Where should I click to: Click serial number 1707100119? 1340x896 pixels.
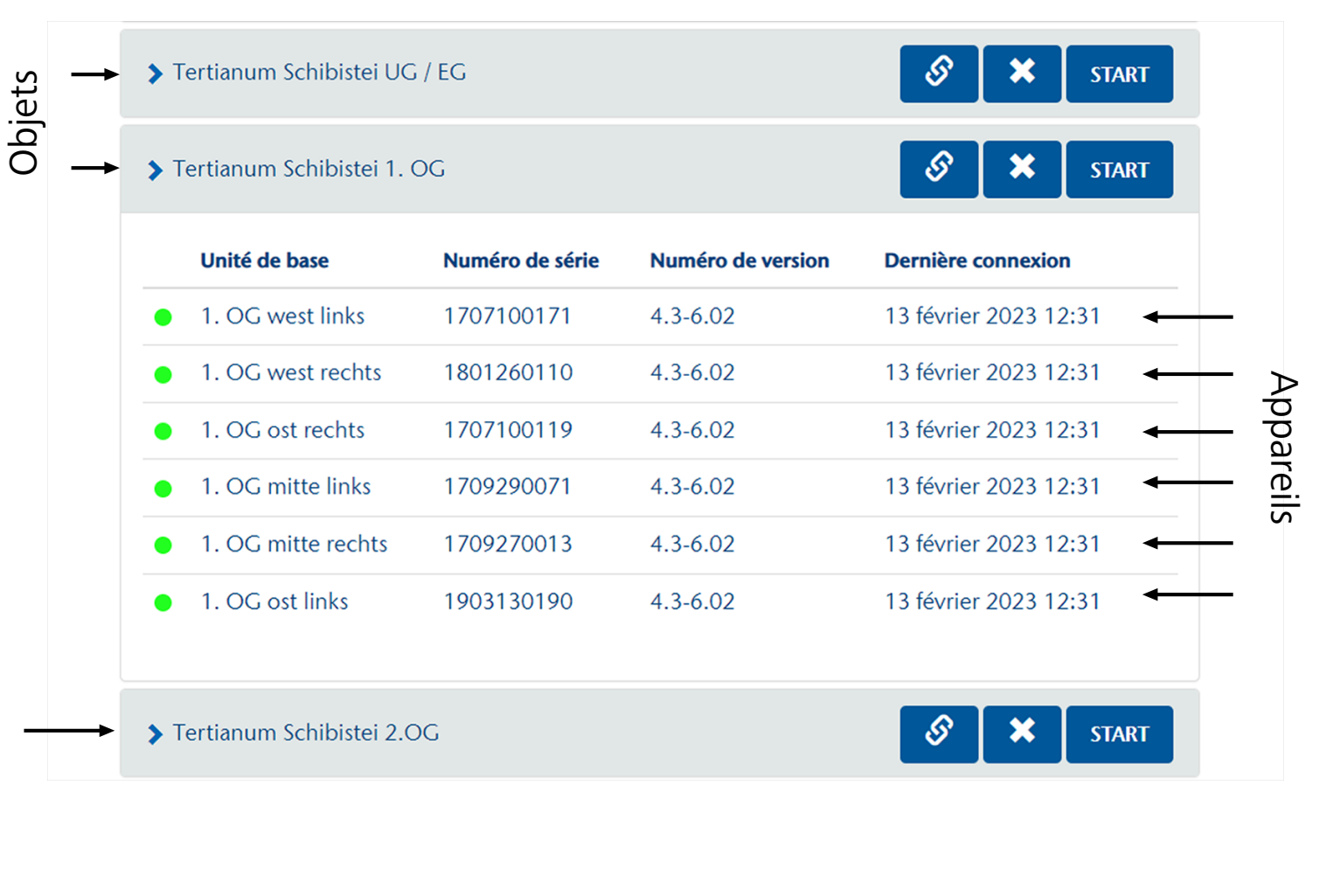pos(508,430)
